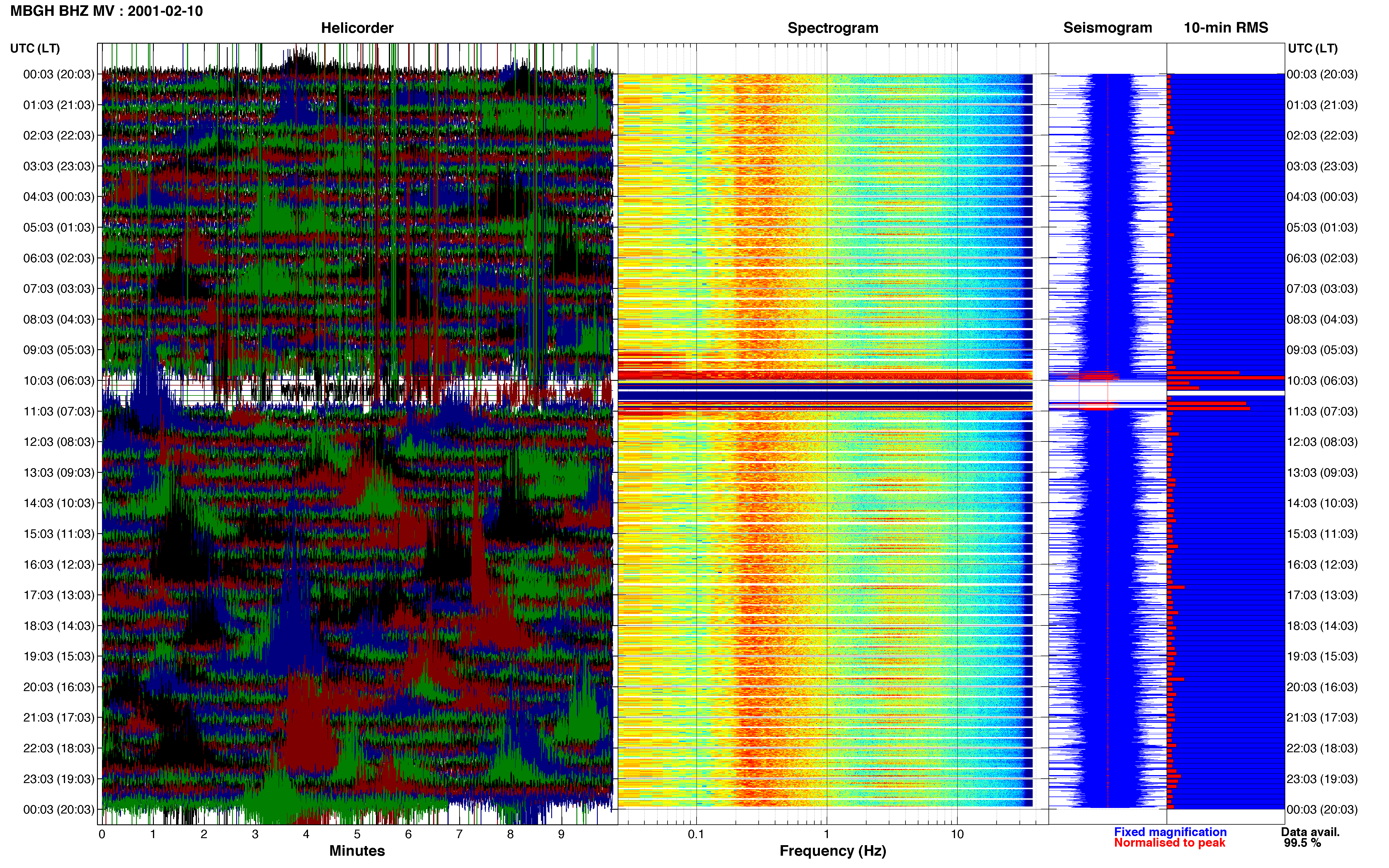
Task: Click the left time label '21:03 (17:03)'
Action: (x=59, y=718)
